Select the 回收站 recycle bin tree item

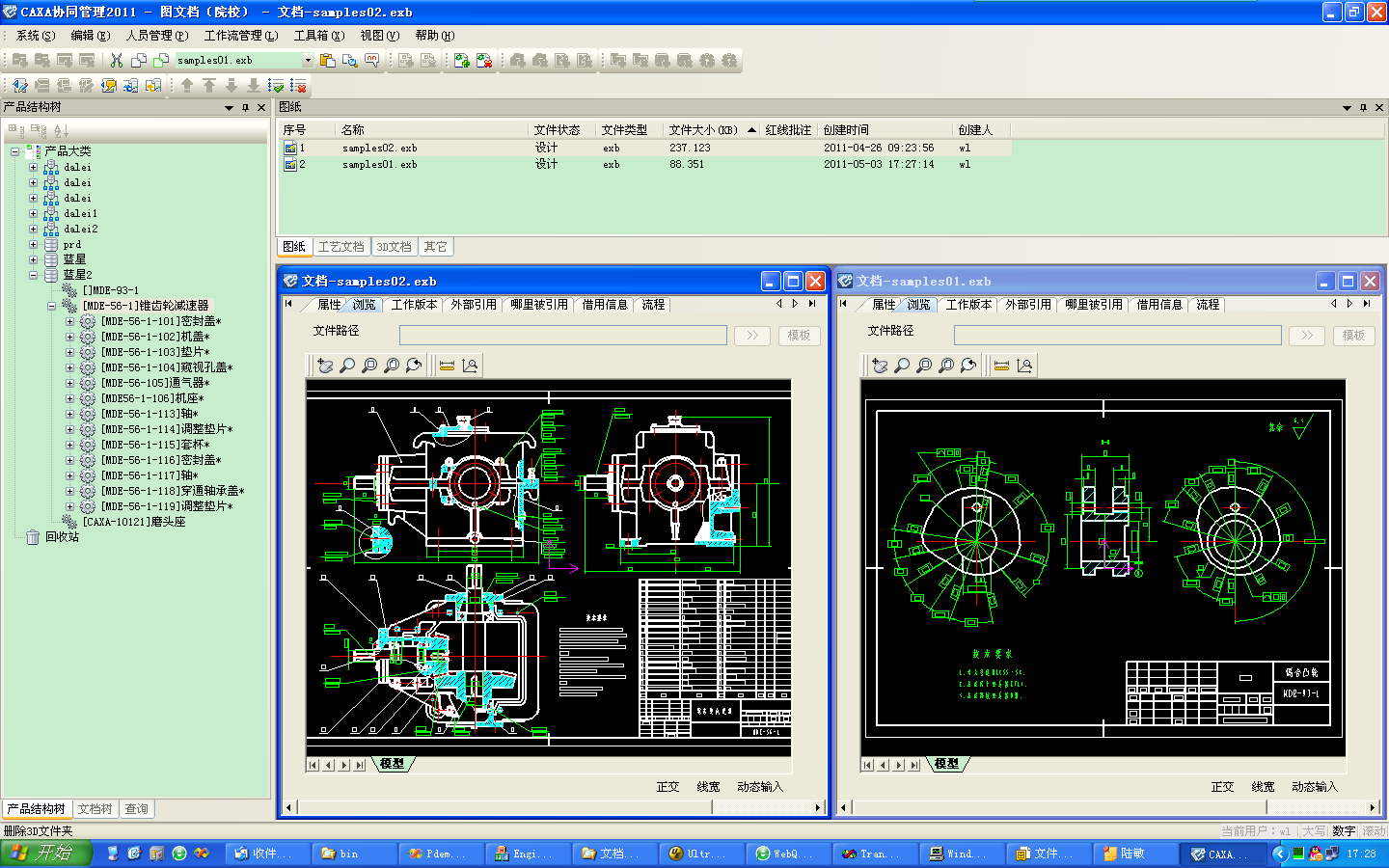(62, 537)
